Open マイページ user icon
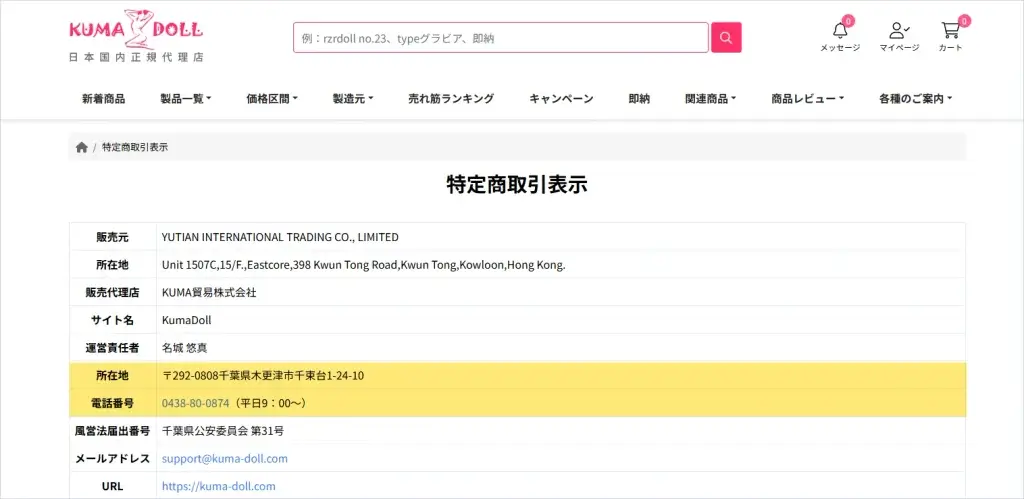The image size is (1024, 499). click(899, 31)
